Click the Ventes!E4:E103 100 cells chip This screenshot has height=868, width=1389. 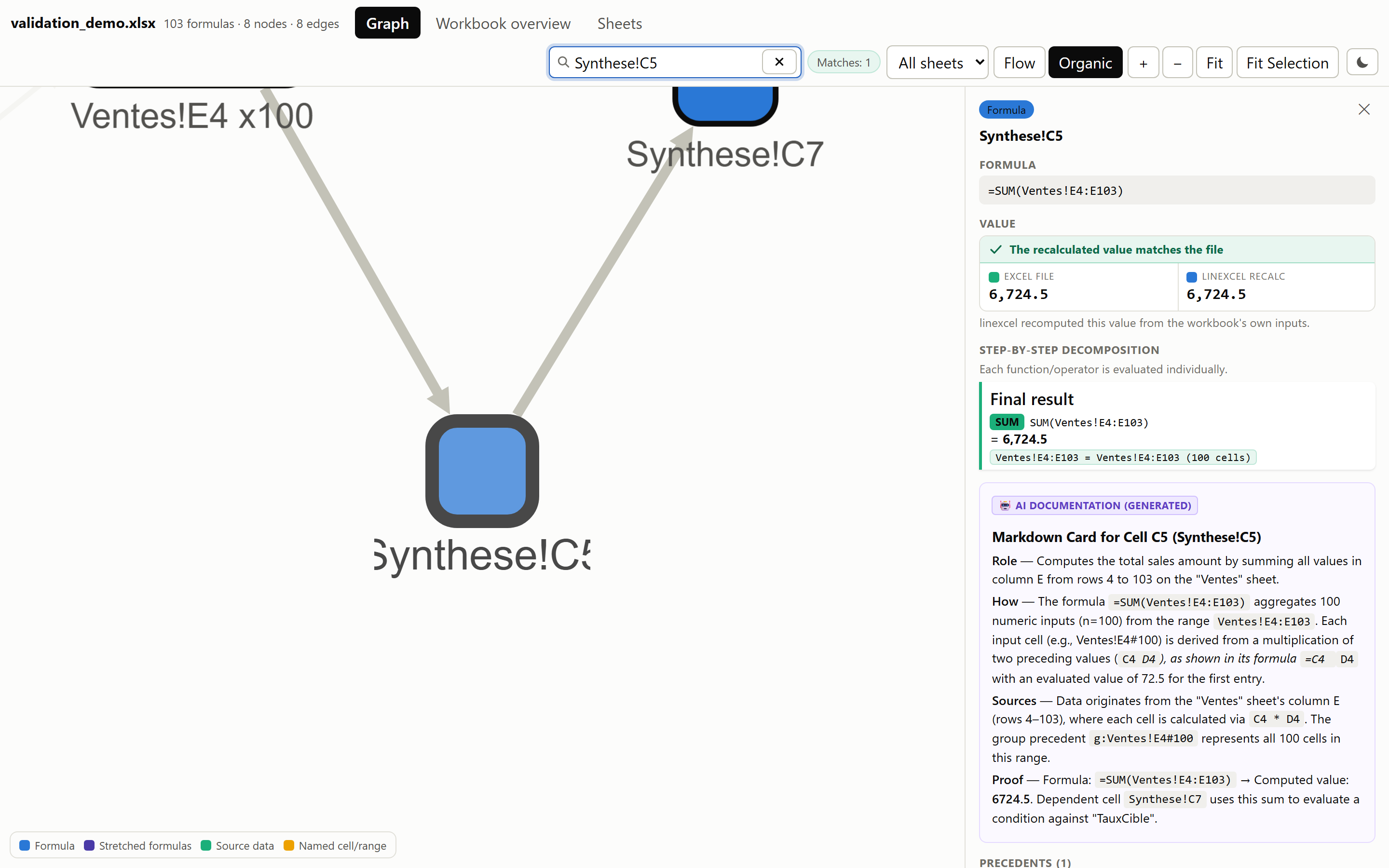[x=1123, y=458]
